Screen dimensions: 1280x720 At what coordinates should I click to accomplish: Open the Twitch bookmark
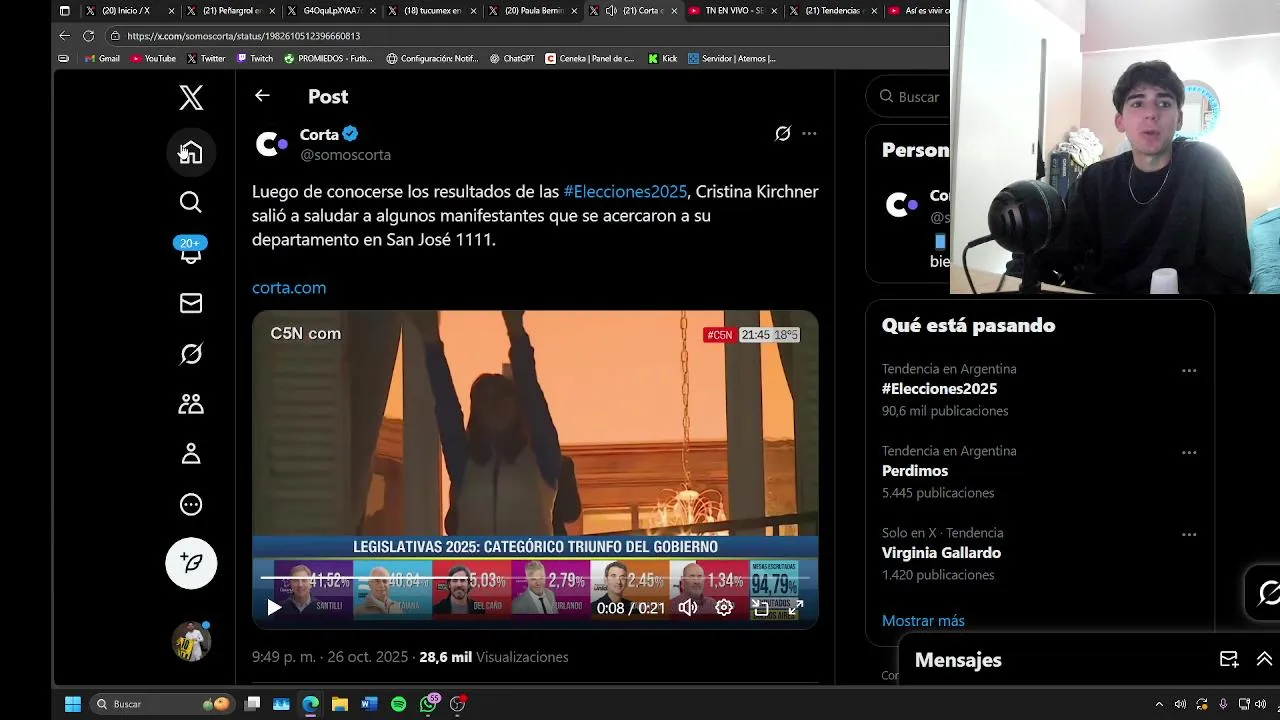(255, 59)
